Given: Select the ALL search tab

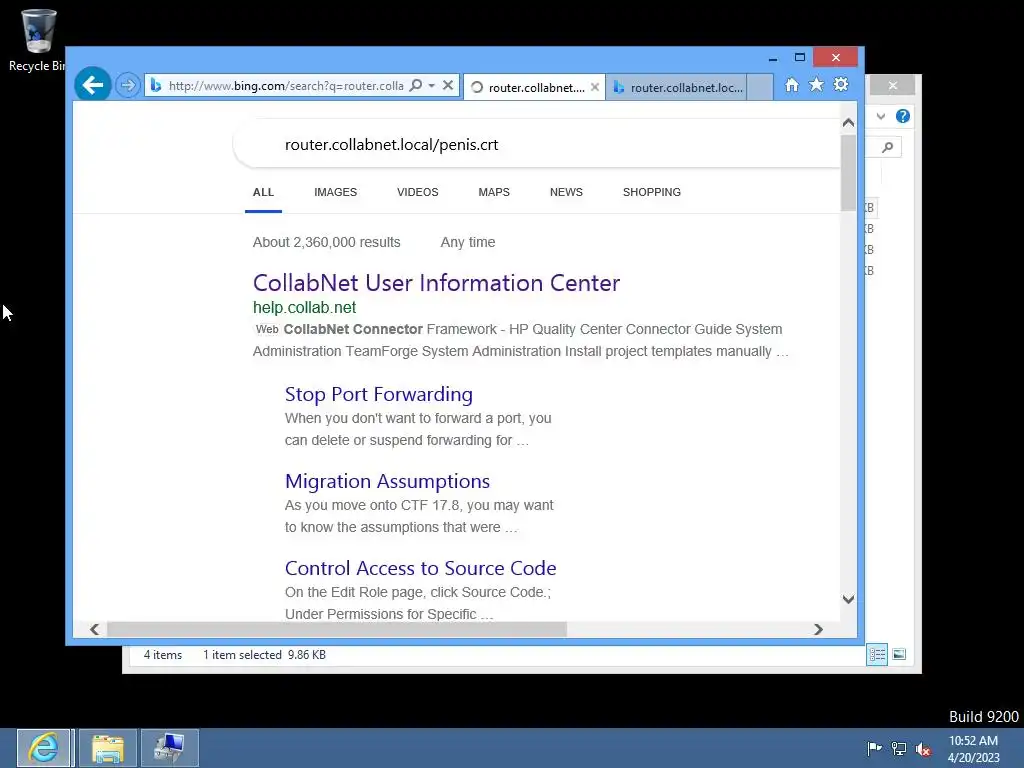Looking at the screenshot, I should (x=263, y=192).
